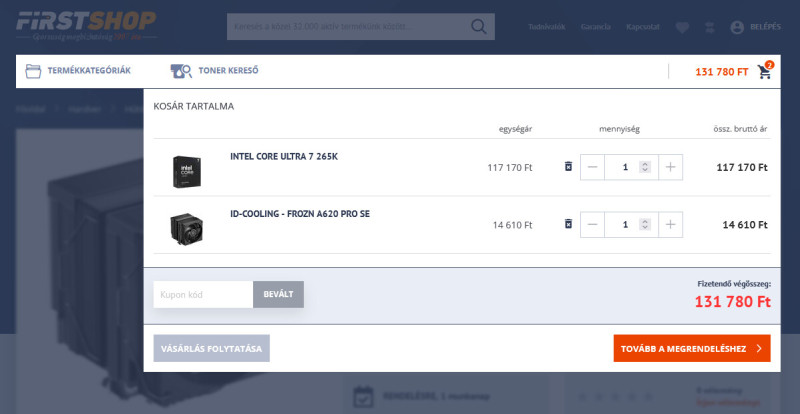The height and width of the screenshot is (414, 800).
Task: Increase ID-Cooling cooler quantity with plus
Action: point(670,224)
